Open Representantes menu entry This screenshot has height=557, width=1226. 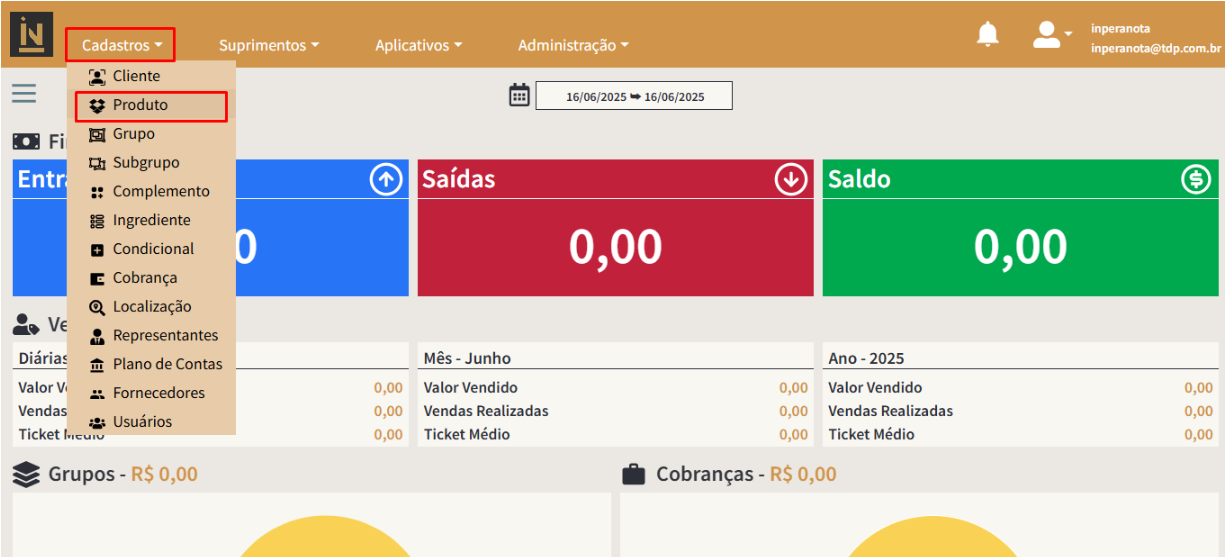coord(152,336)
